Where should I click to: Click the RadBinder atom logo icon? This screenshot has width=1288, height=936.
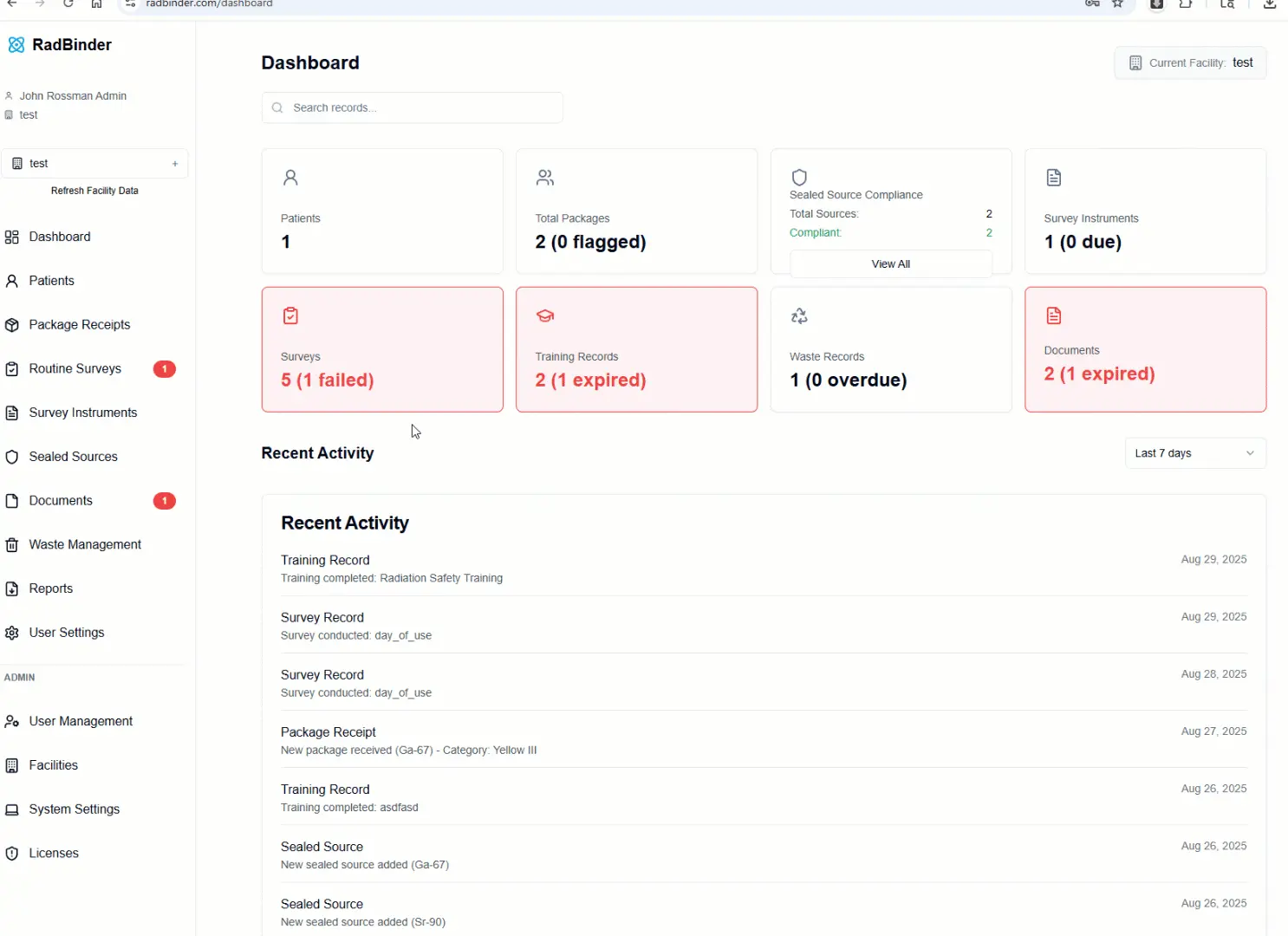click(16, 45)
